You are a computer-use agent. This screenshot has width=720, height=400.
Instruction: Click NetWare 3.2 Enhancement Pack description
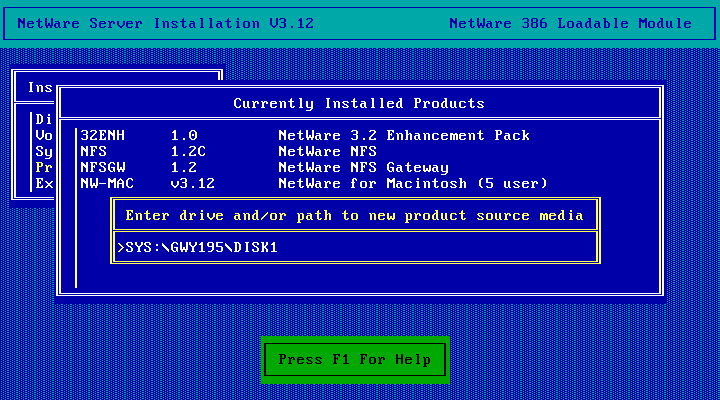tap(404, 135)
